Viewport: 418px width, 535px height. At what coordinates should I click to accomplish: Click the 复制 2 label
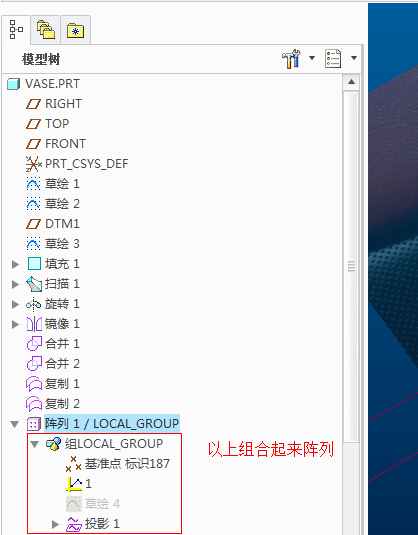point(62,404)
